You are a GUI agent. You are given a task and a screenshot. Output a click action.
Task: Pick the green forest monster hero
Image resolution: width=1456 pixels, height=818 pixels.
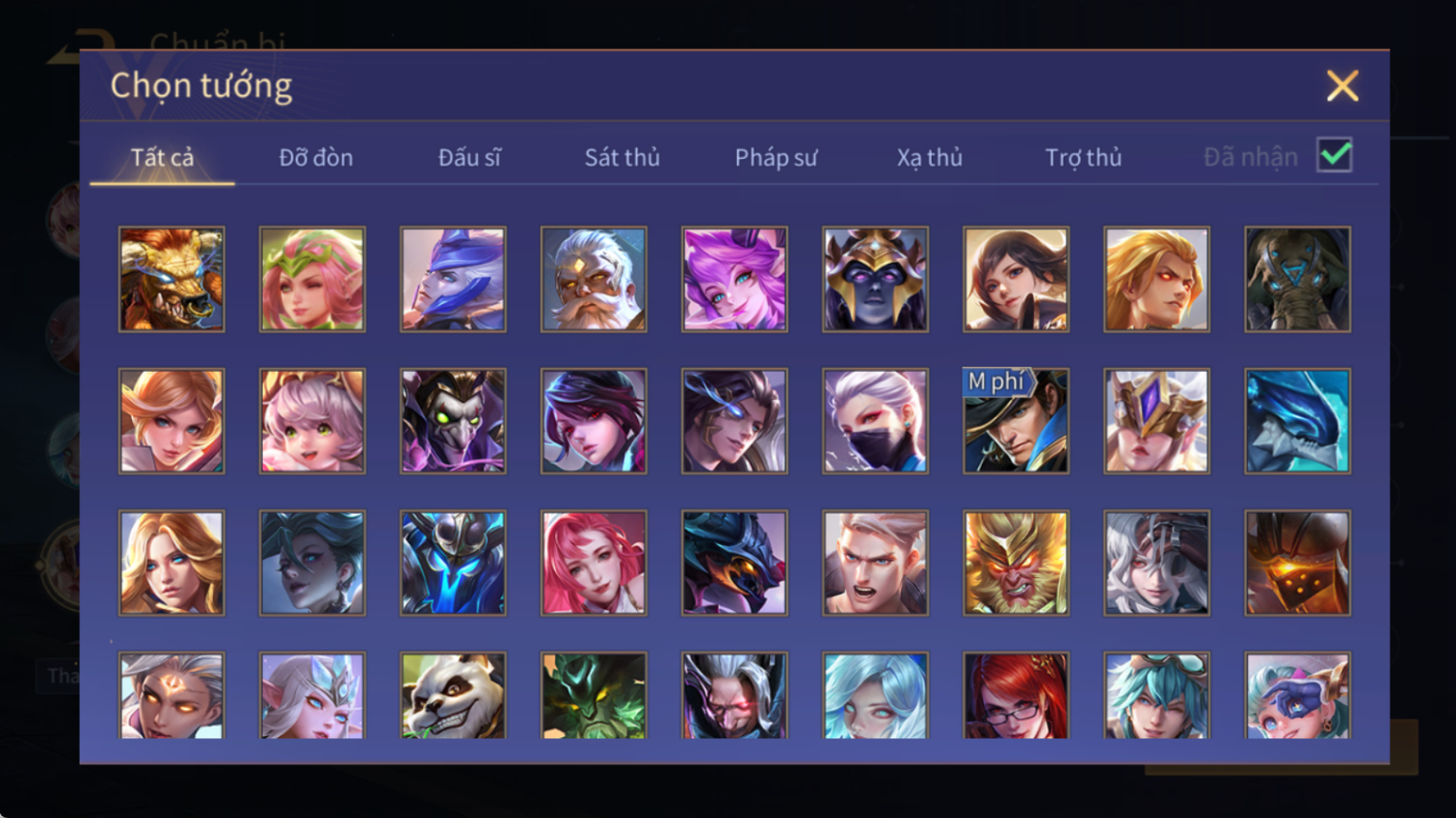pos(594,696)
